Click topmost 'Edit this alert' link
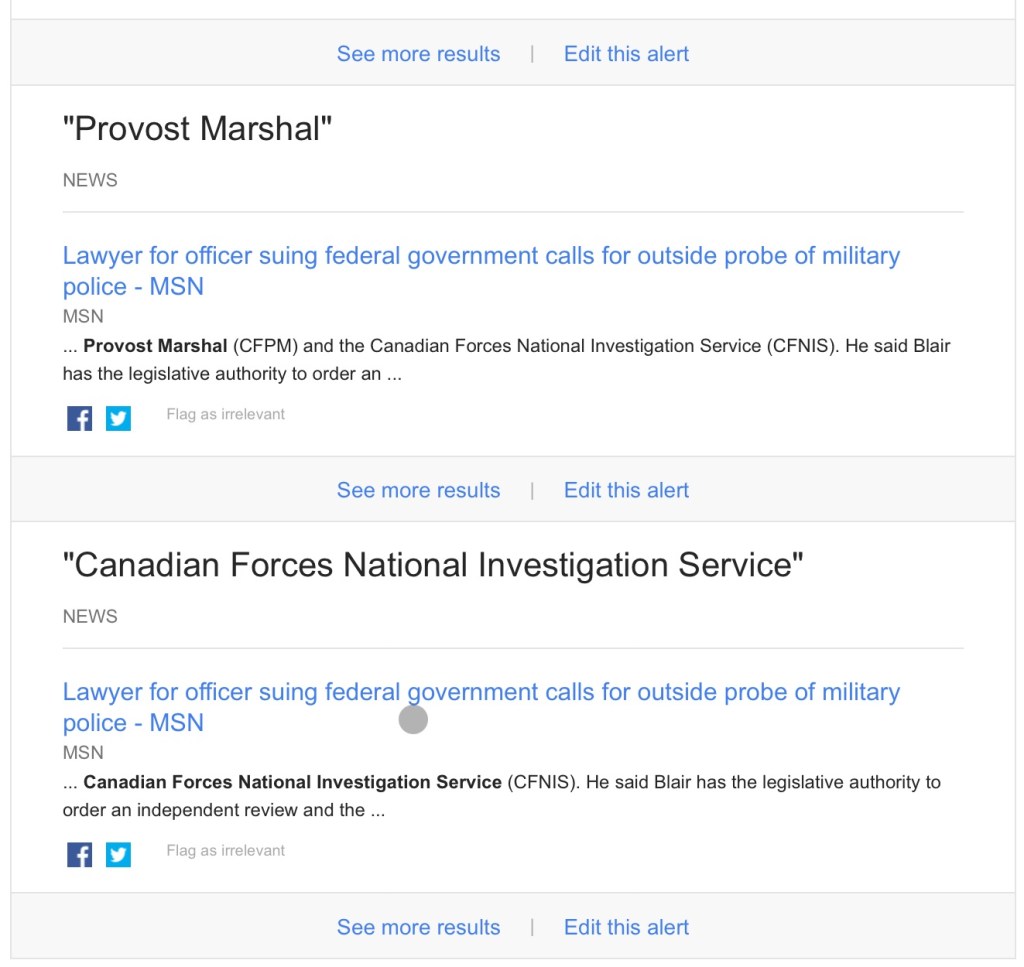Image resolution: width=1024 pixels, height=967 pixels. 626,54
